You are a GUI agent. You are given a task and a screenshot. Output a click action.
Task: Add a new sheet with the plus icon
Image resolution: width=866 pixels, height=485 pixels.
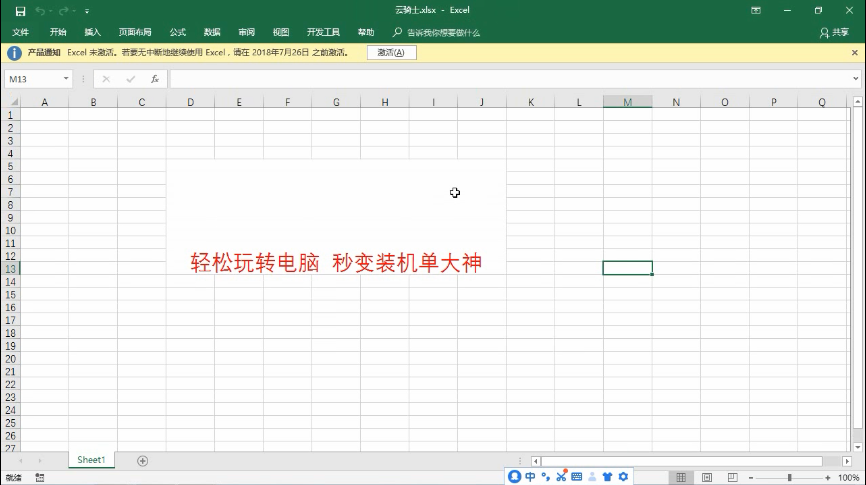tap(142, 461)
